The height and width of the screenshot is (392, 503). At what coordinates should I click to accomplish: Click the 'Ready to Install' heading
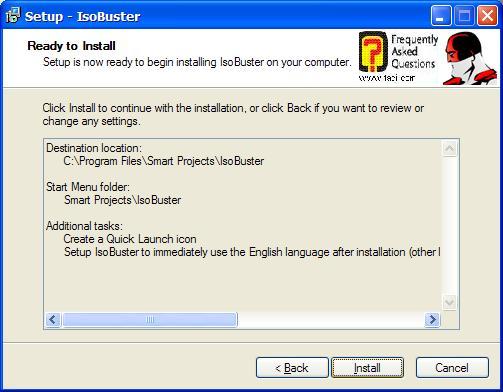tap(71, 46)
